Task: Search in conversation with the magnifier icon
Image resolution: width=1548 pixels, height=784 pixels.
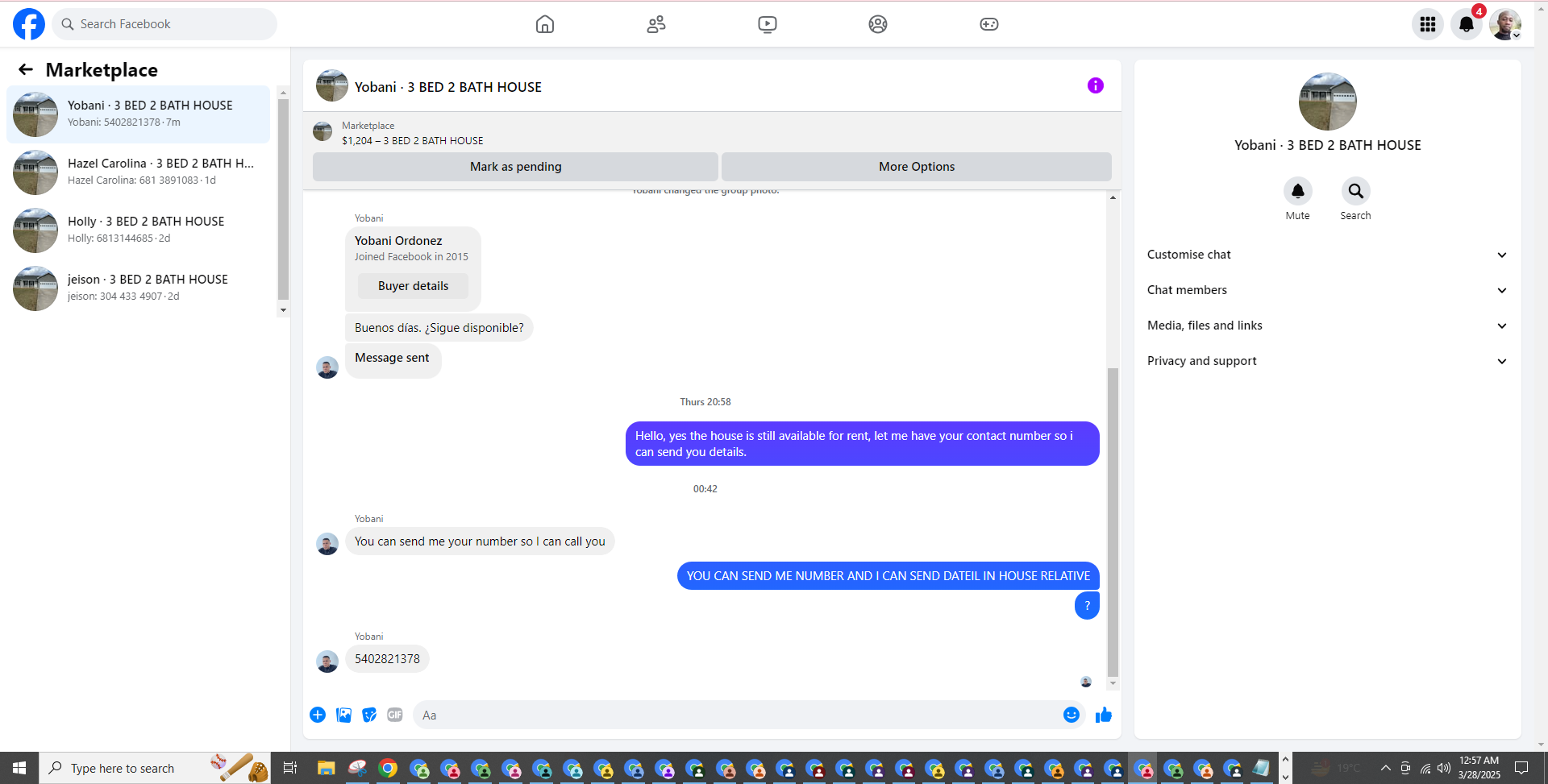Action: 1356,191
